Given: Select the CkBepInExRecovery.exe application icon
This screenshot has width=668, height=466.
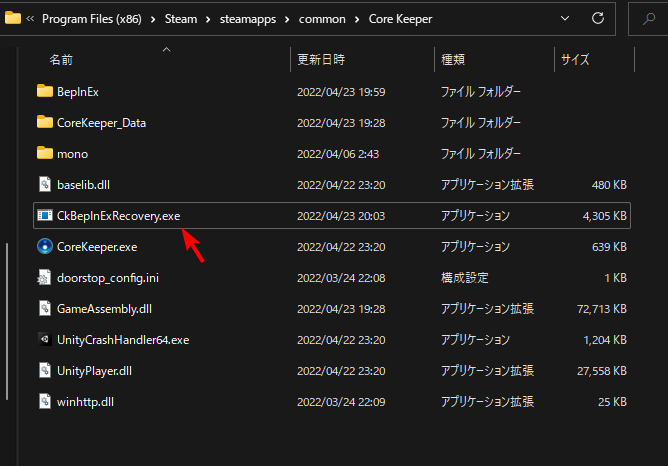Looking at the screenshot, I should (45, 216).
